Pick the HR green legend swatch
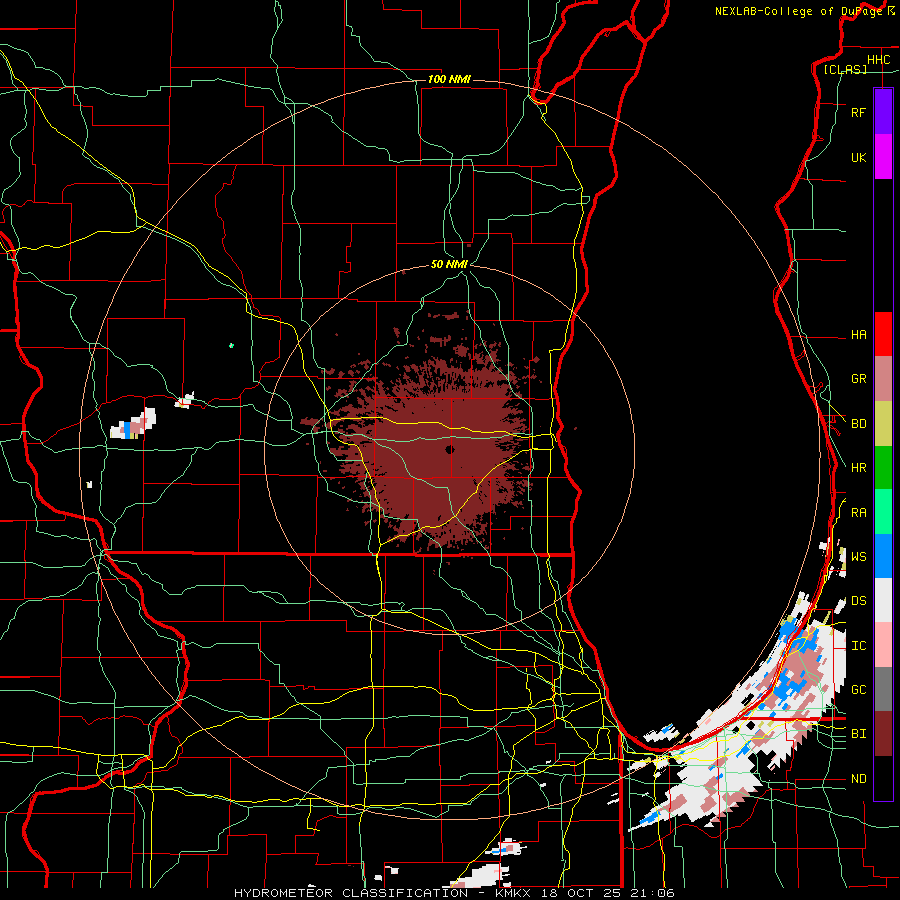The width and height of the screenshot is (900, 900). [883, 467]
